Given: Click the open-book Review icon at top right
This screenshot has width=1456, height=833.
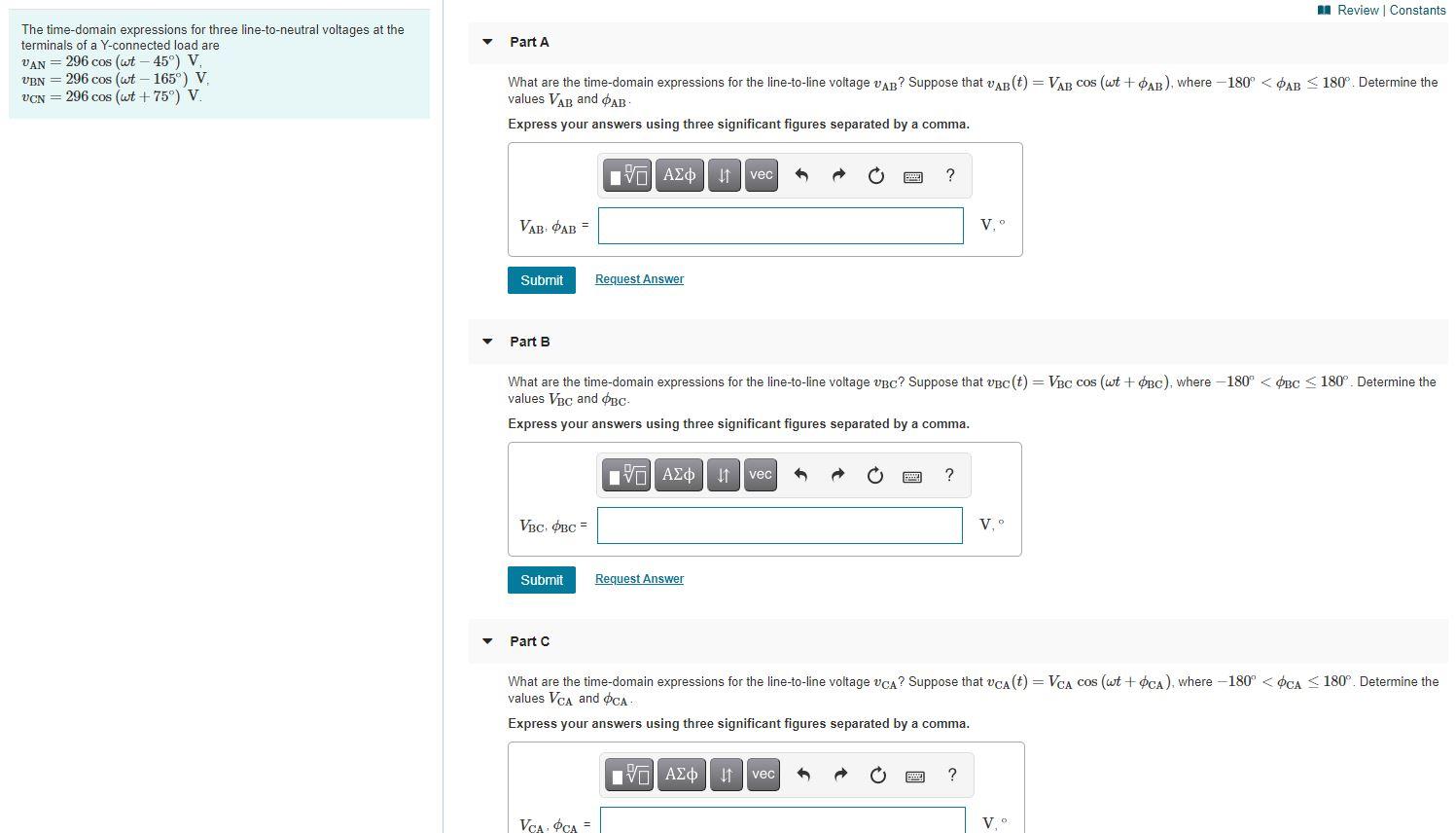Looking at the screenshot, I should pos(1323,10).
